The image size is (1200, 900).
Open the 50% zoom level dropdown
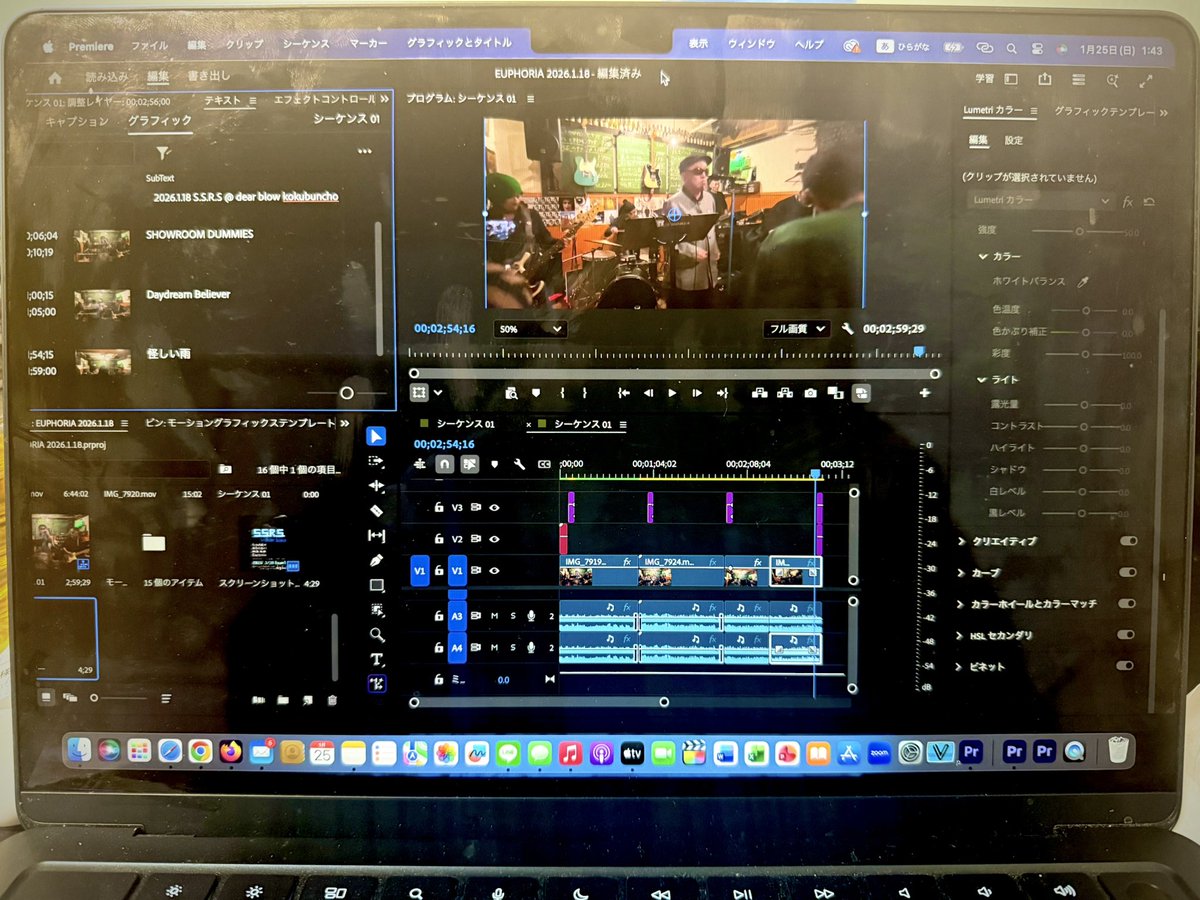coord(529,329)
